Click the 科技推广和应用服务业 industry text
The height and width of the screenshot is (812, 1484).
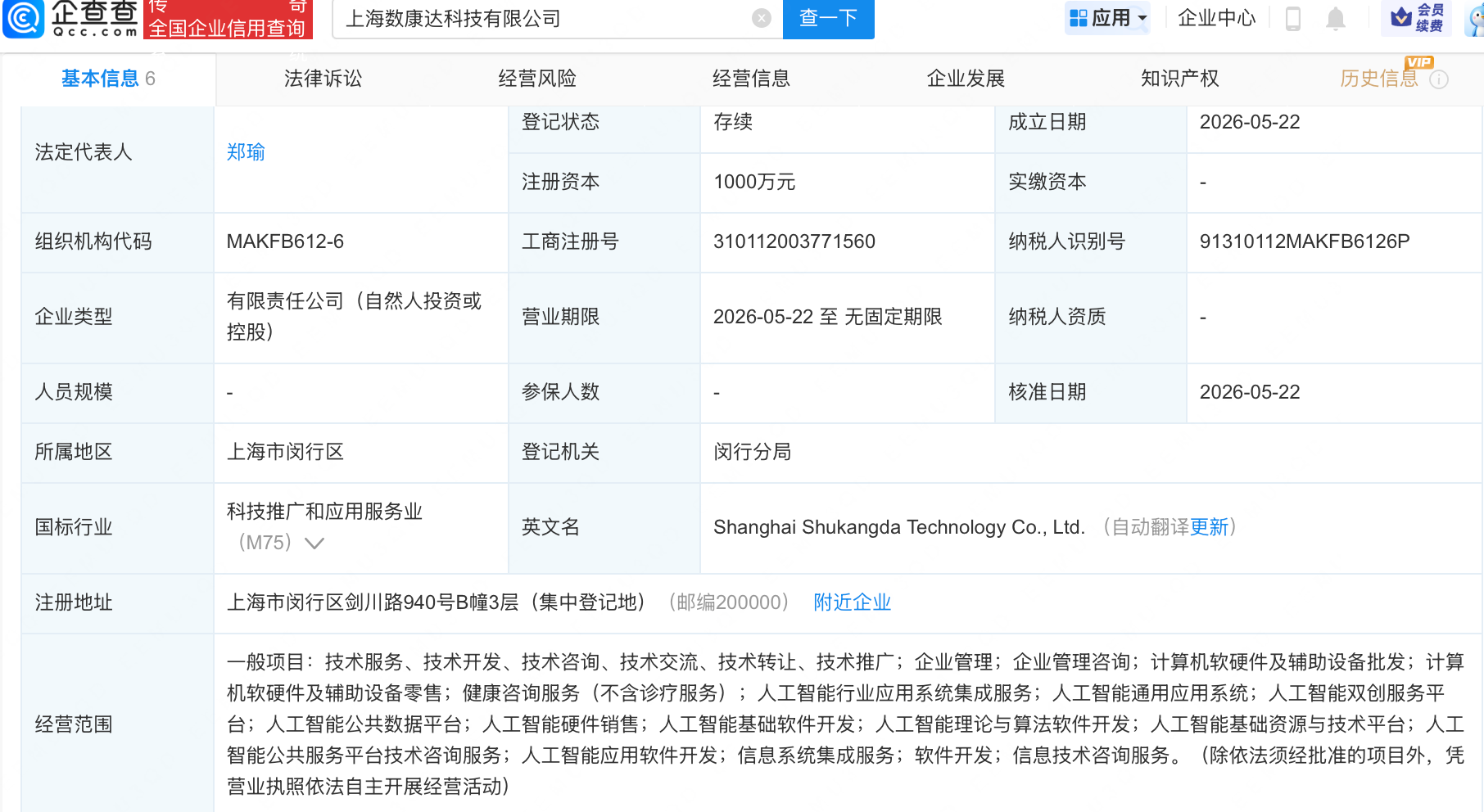click(x=324, y=512)
